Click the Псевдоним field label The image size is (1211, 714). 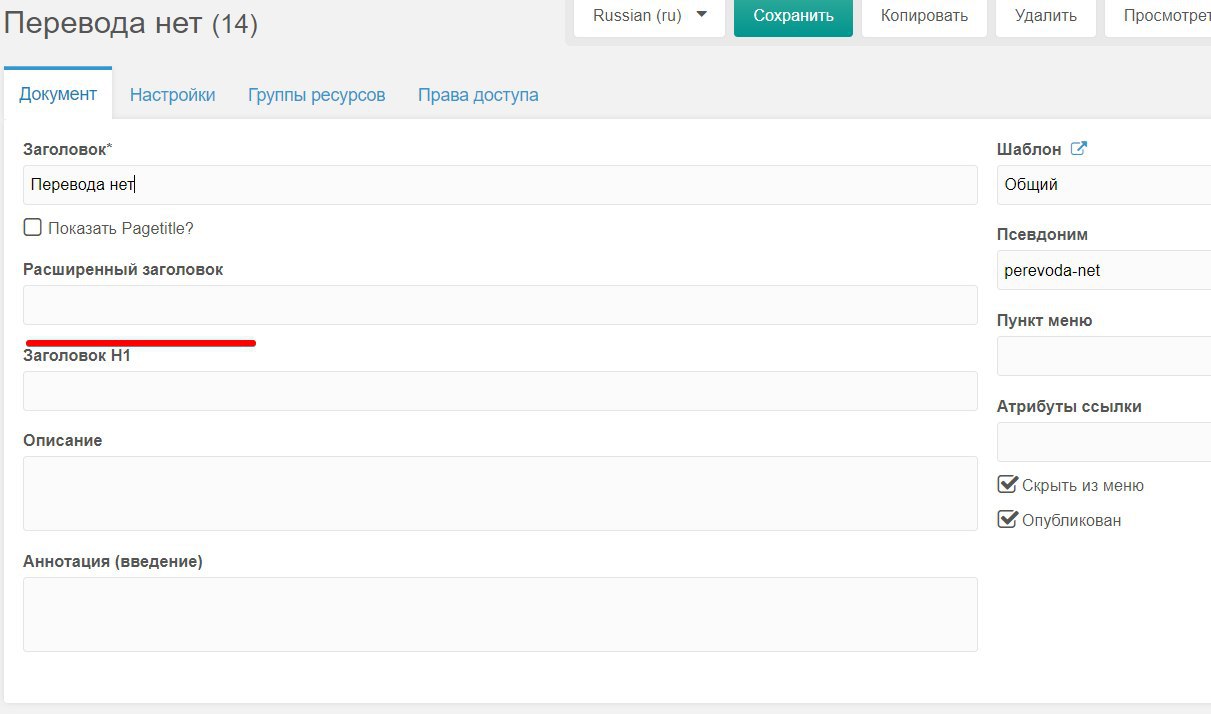[1042, 234]
